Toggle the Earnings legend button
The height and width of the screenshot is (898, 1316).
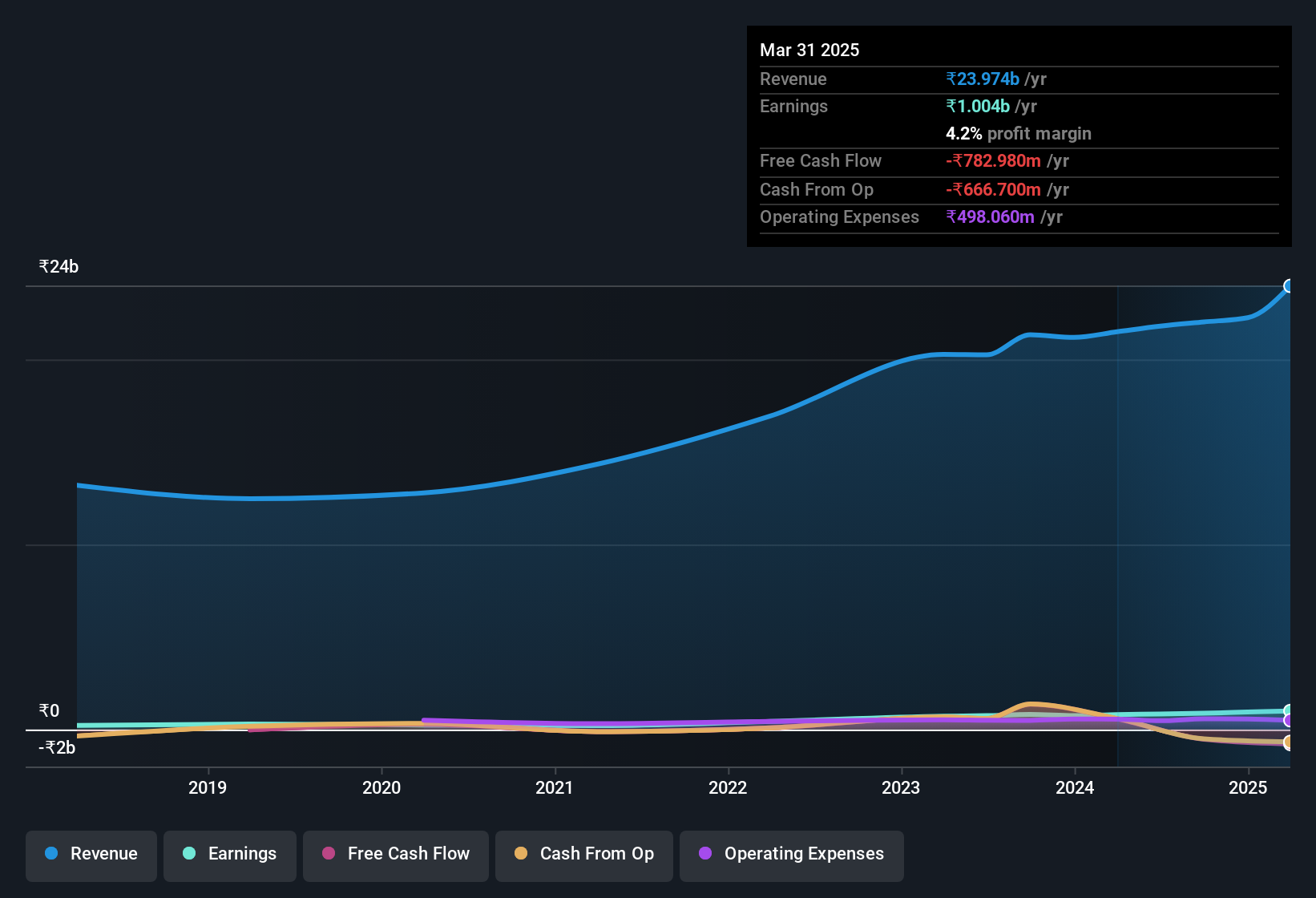tap(230, 855)
